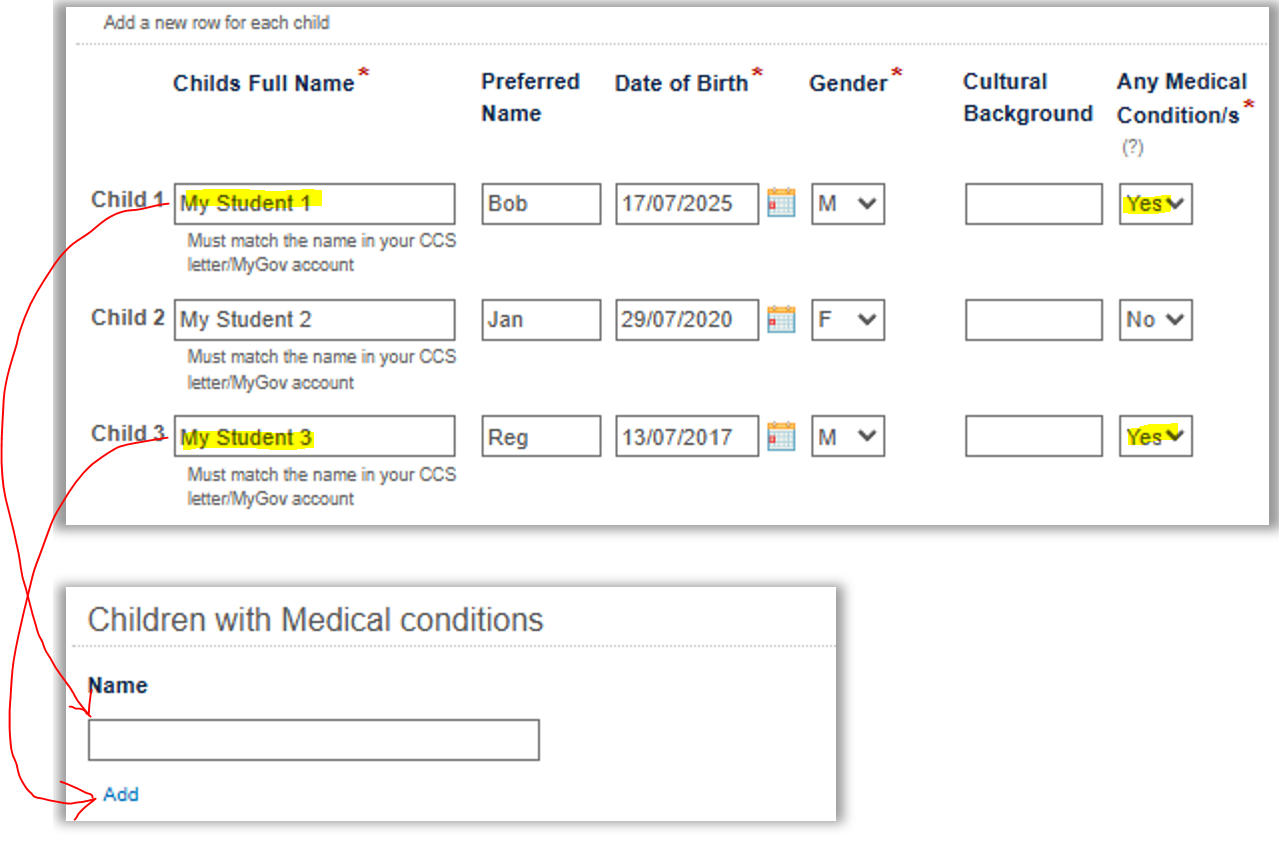
Task: Click the Add link under Name field
Action: [x=121, y=795]
